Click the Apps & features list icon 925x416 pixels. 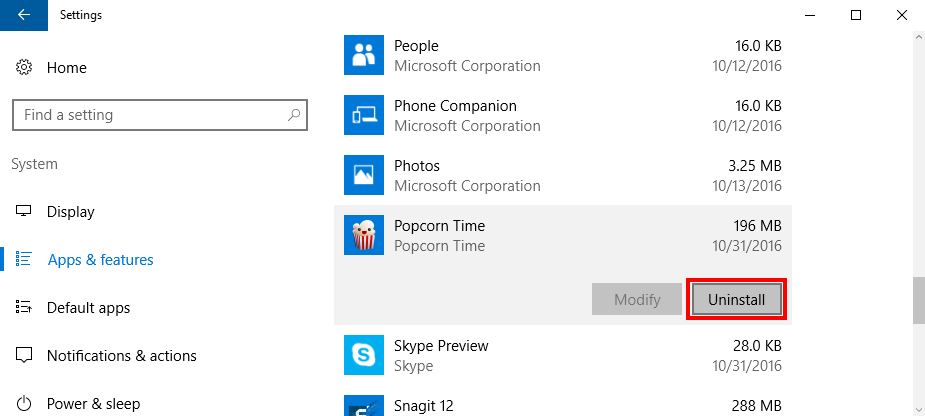coord(24,260)
